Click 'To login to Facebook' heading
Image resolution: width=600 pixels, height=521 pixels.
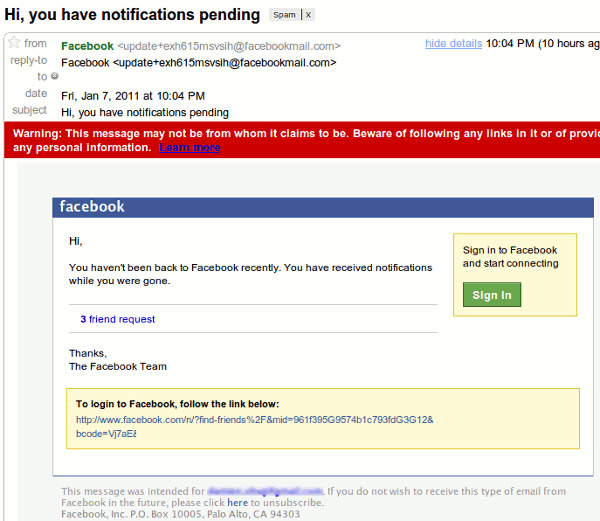(178, 404)
